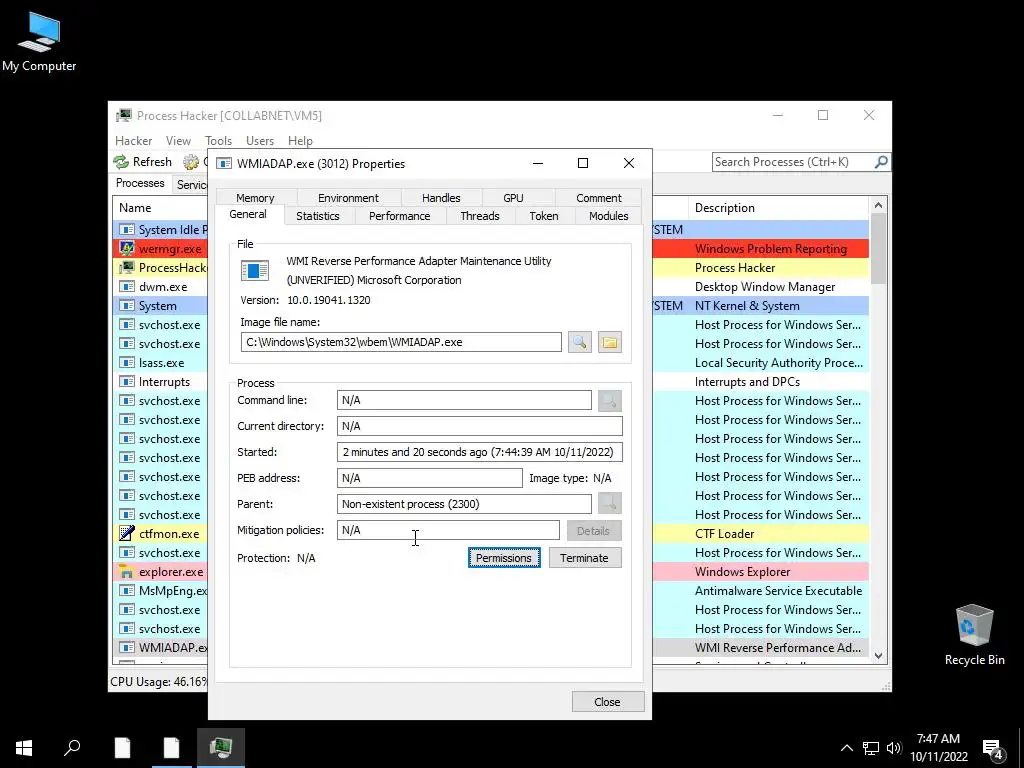The width and height of the screenshot is (1024, 768).
Task: Click the Description column header
Action: (778, 208)
